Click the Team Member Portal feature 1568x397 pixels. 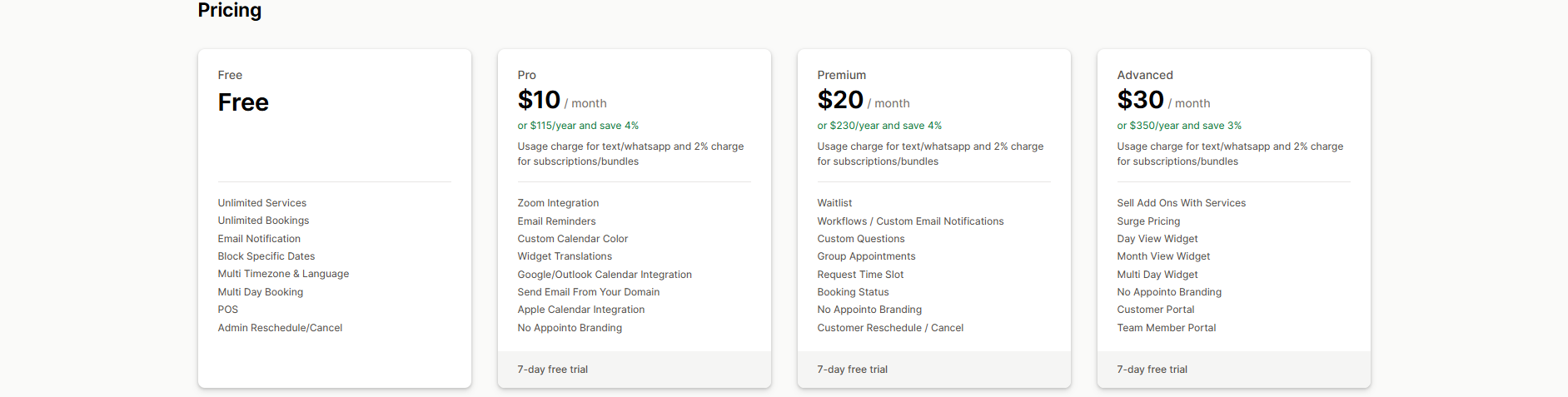pos(1166,328)
